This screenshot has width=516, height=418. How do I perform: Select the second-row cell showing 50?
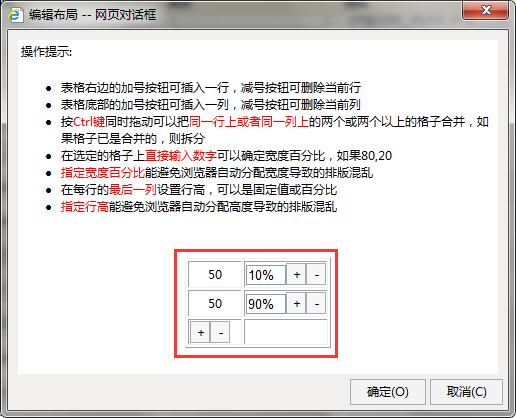coord(215,304)
